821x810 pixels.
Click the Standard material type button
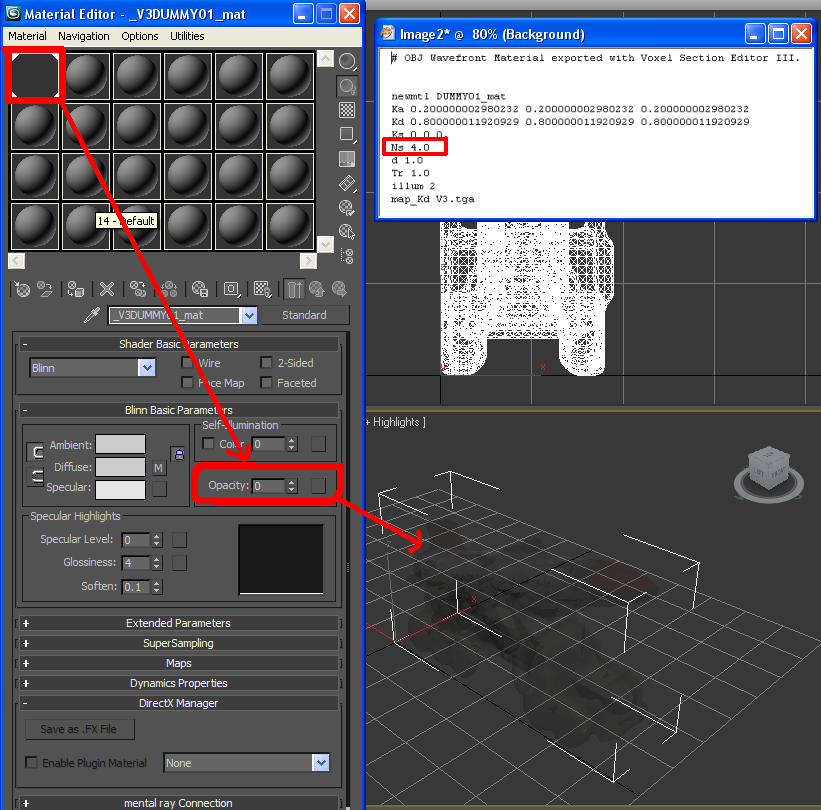tap(304, 315)
